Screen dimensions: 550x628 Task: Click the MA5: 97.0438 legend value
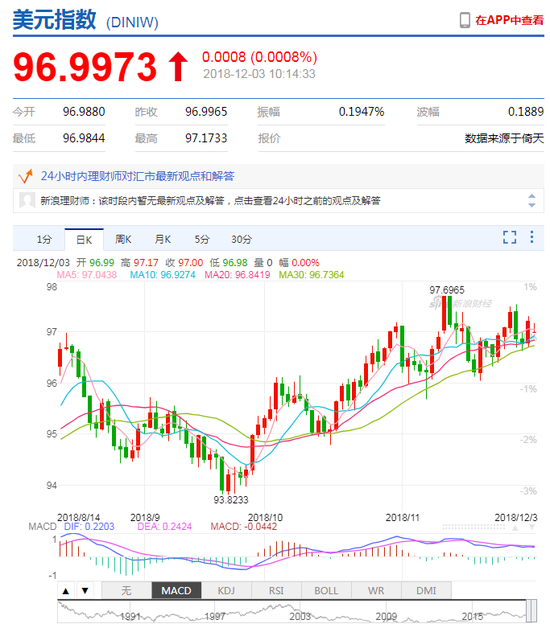pos(87,275)
